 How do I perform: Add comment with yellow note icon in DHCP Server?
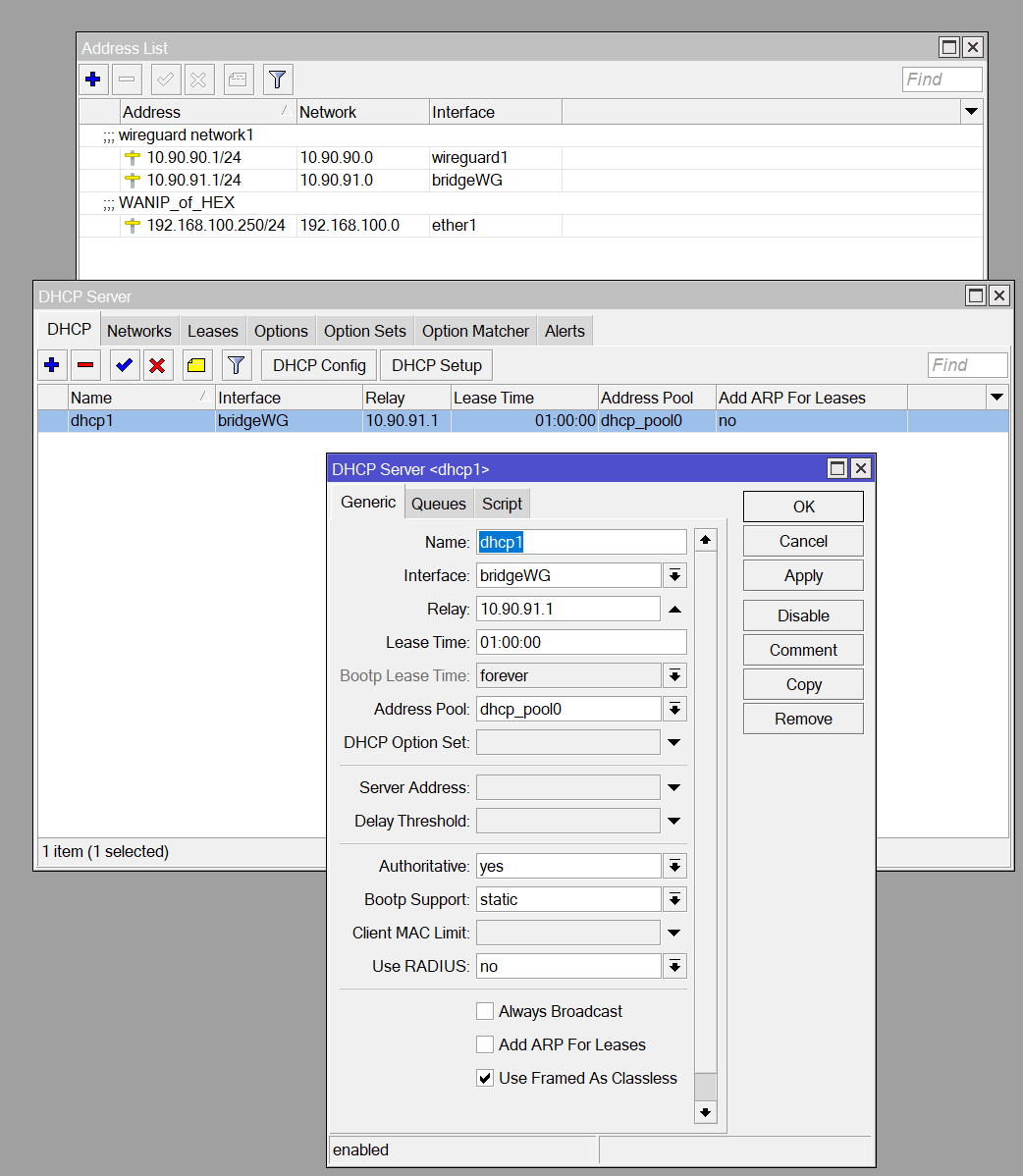[x=196, y=365]
